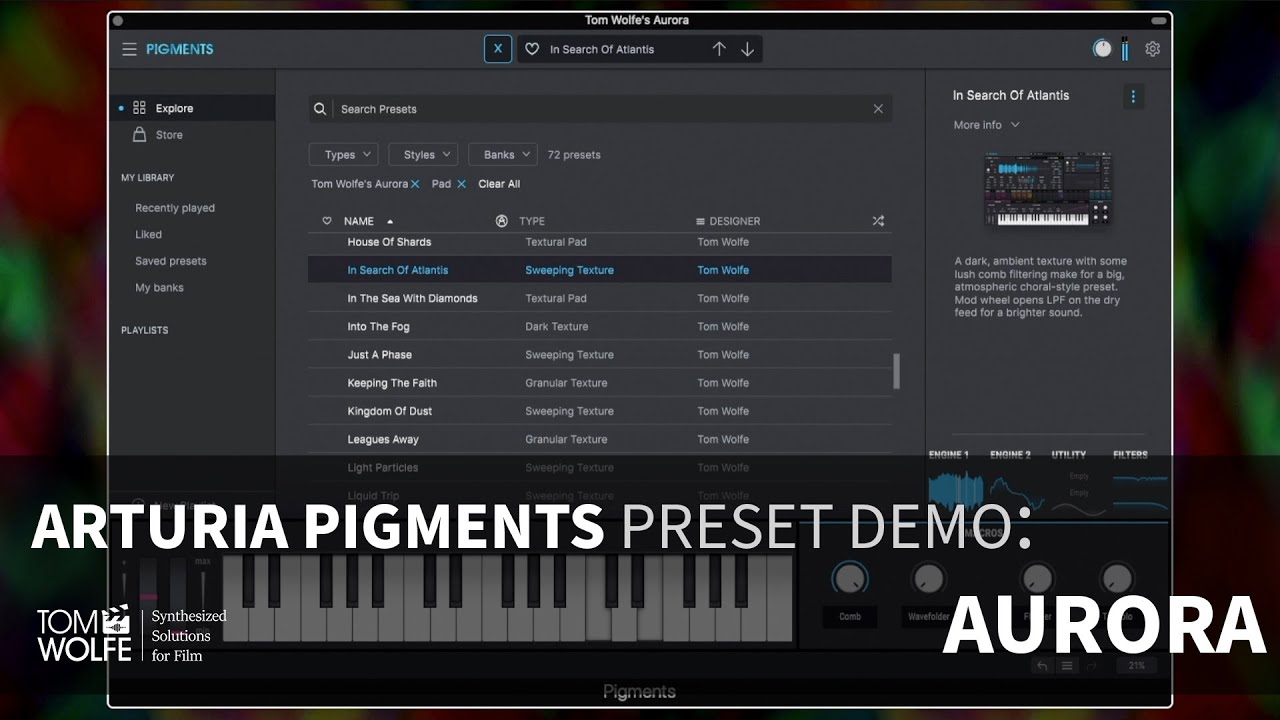Remove the Tom Wolfe's Aurora filter tag
The height and width of the screenshot is (720, 1280).
coord(415,184)
